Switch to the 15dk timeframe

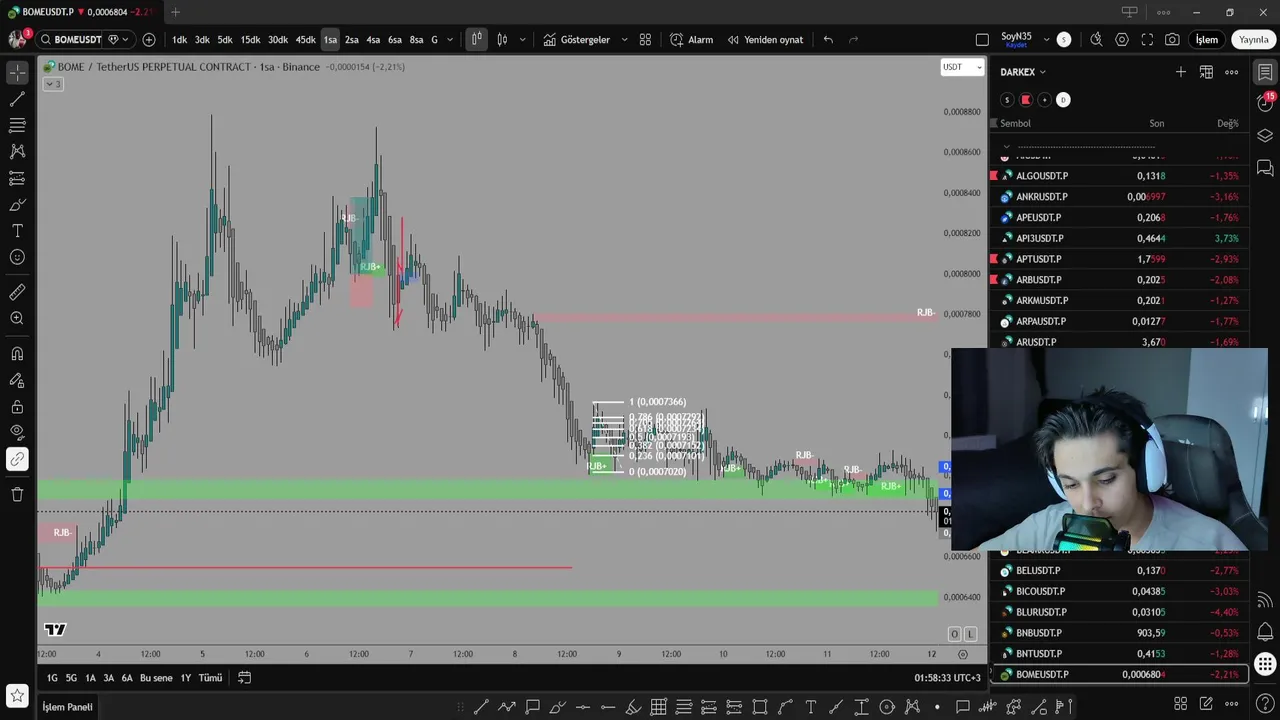[x=250, y=40]
